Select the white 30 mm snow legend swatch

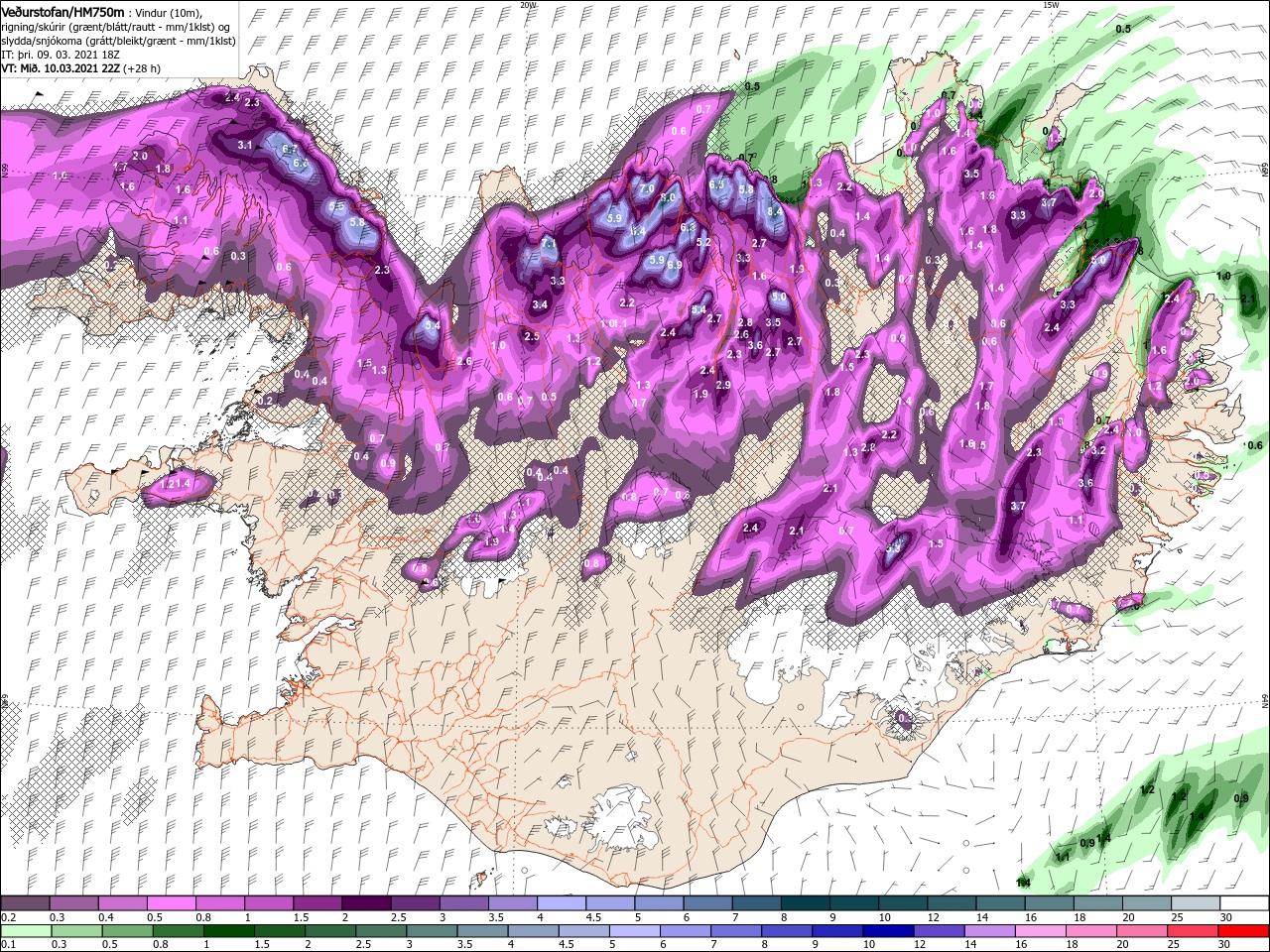tap(1244, 903)
